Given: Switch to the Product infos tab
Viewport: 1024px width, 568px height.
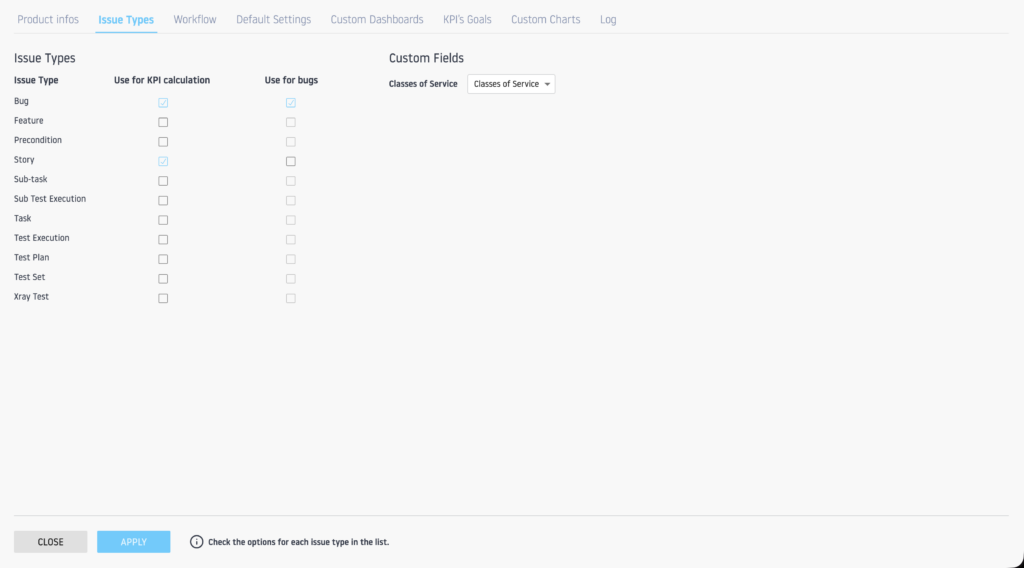Looking at the screenshot, I should [48, 20].
